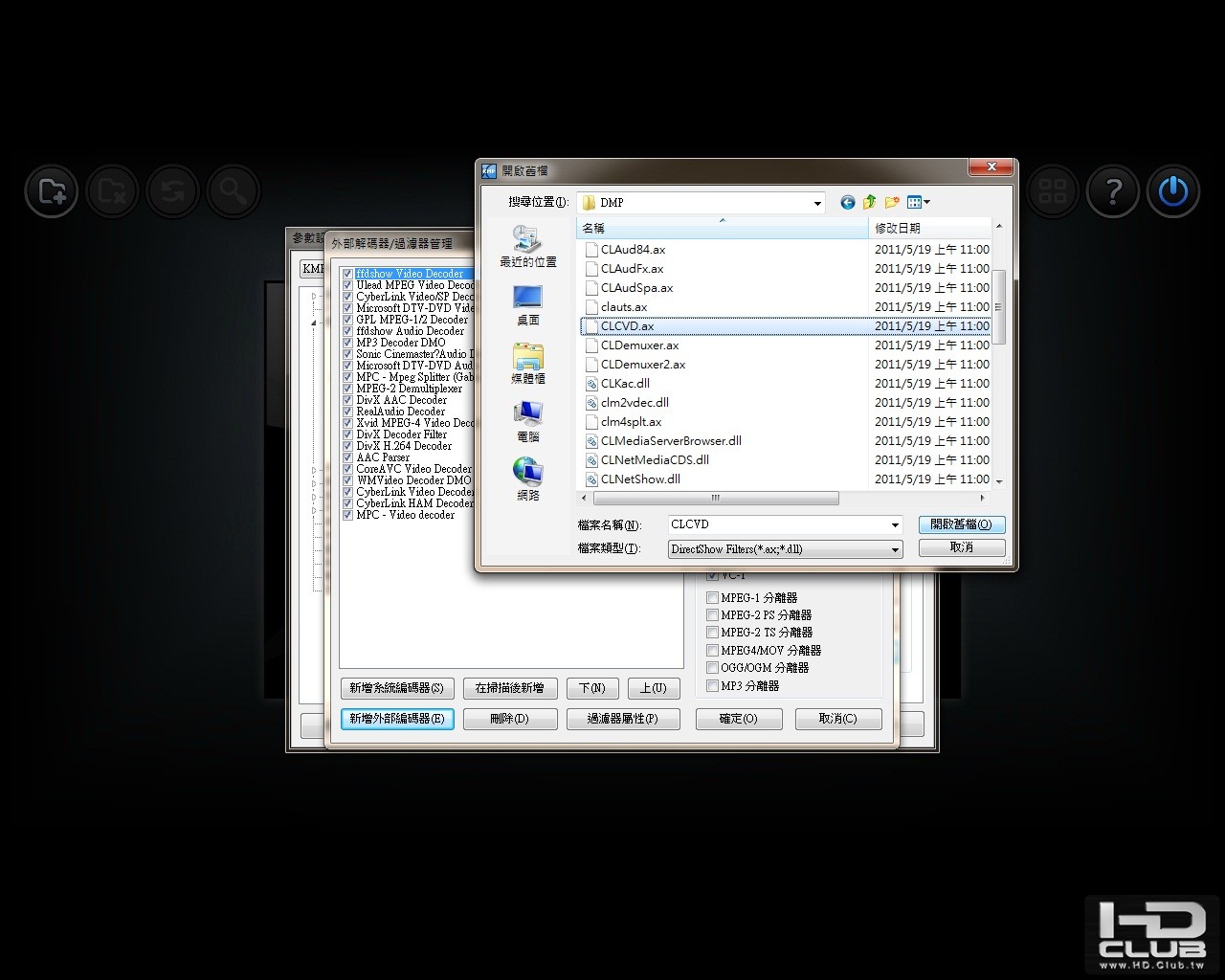Select the CLNetShow.dll file
The width and height of the screenshot is (1225, 980).
[640, 479]
